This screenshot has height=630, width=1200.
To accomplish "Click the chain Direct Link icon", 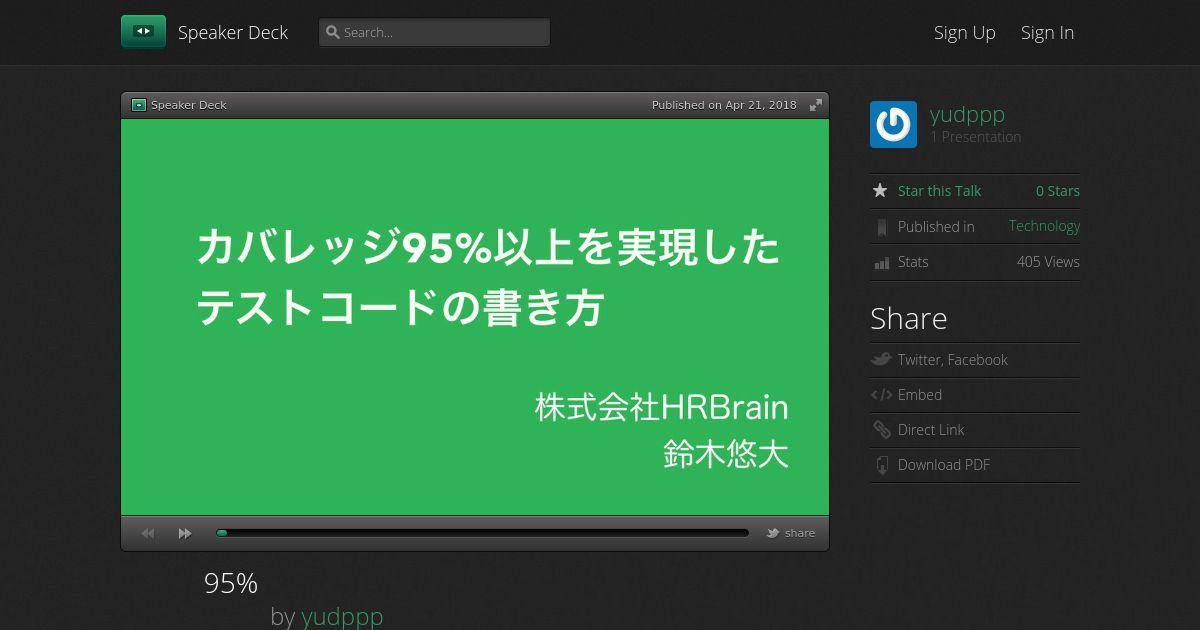I will pos(881,430).
